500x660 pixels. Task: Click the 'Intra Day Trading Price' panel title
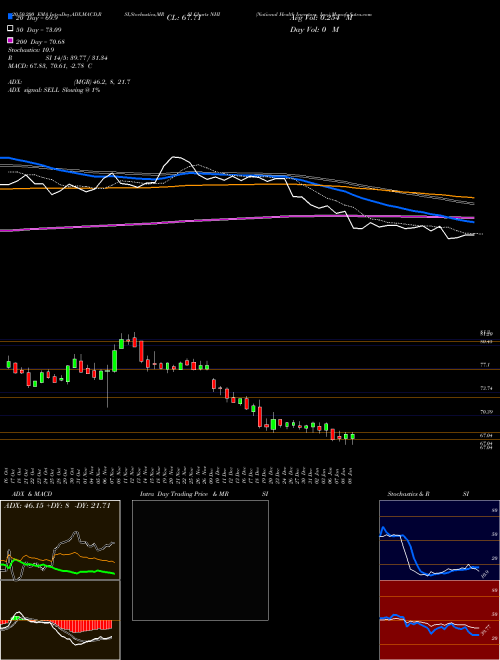(174, 494)
